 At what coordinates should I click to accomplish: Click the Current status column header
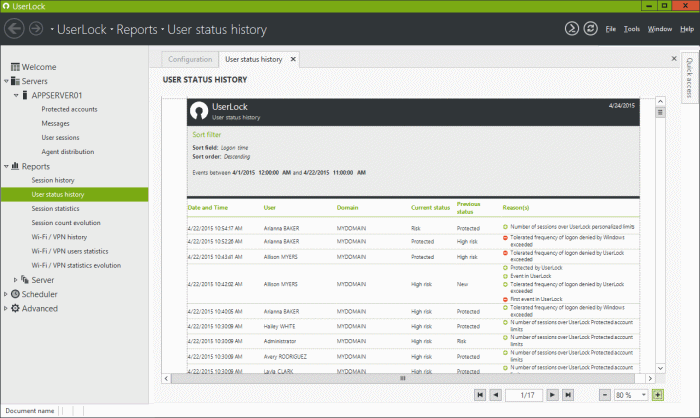[430, 208]
